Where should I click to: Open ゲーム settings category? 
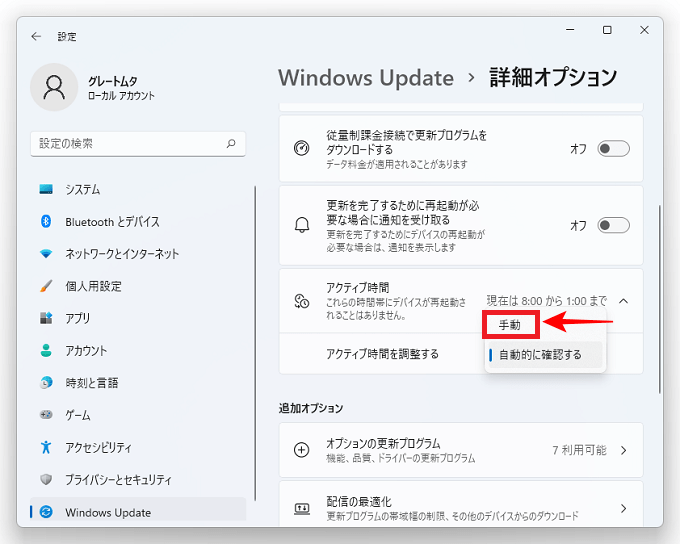[x=138, y=415]
